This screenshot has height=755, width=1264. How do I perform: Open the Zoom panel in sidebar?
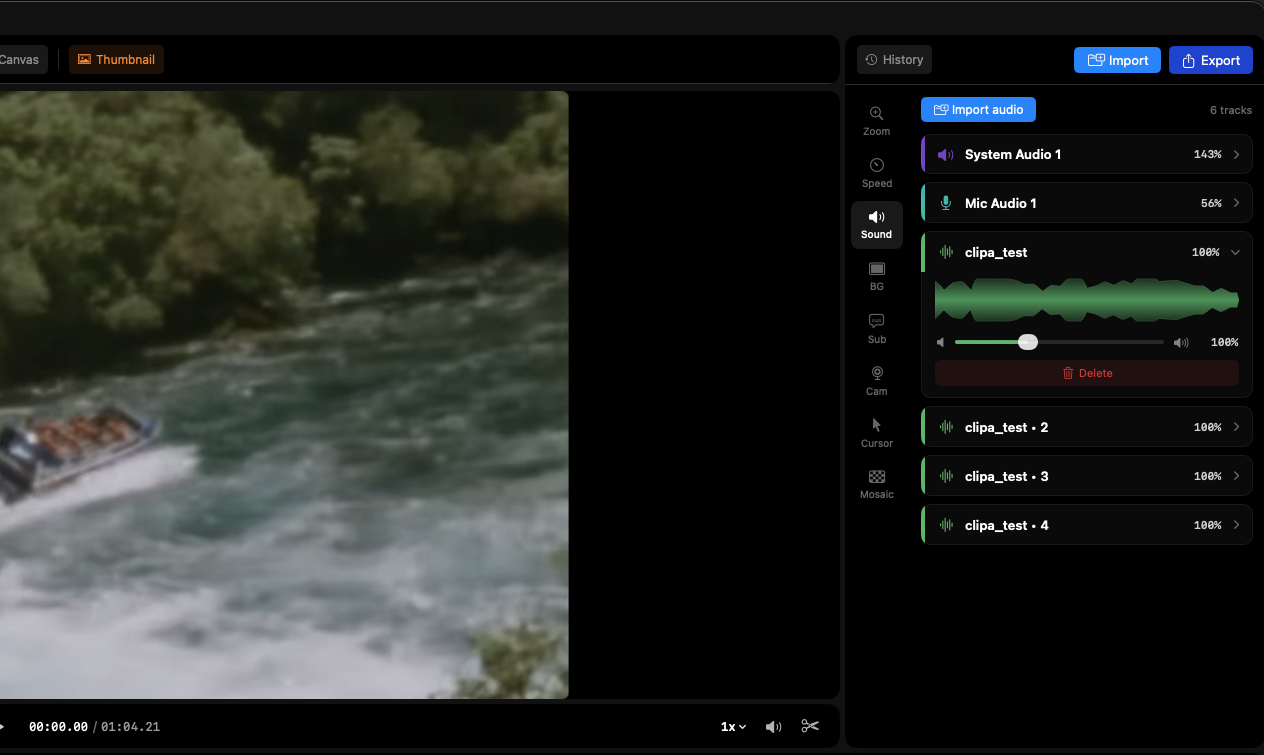click(876, 120)
